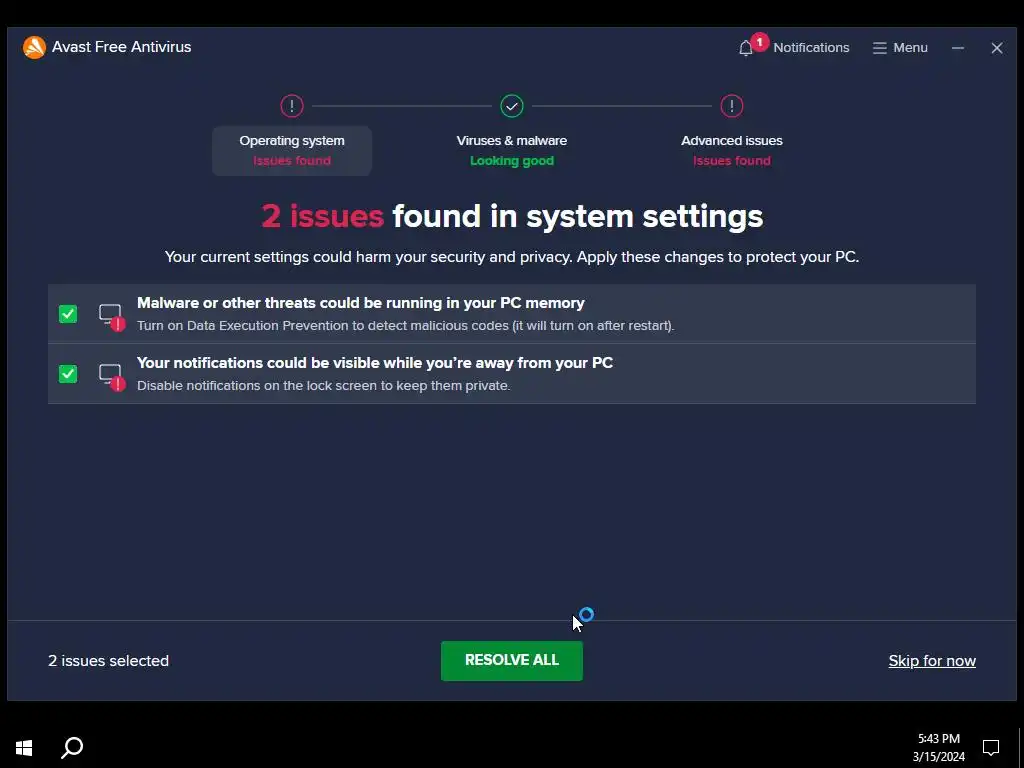This screenshot has width=1024, height=768.
Task: Click the Skip for now link
Action: pos(932,661)
